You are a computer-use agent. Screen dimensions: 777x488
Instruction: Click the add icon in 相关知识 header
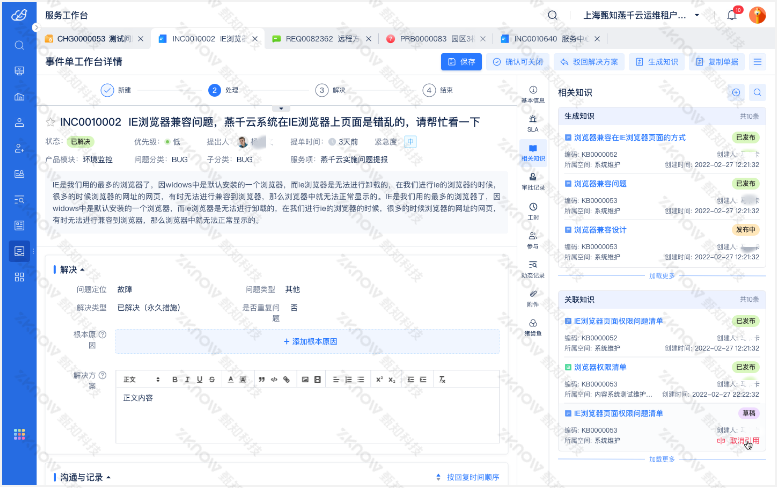(736, 92)
